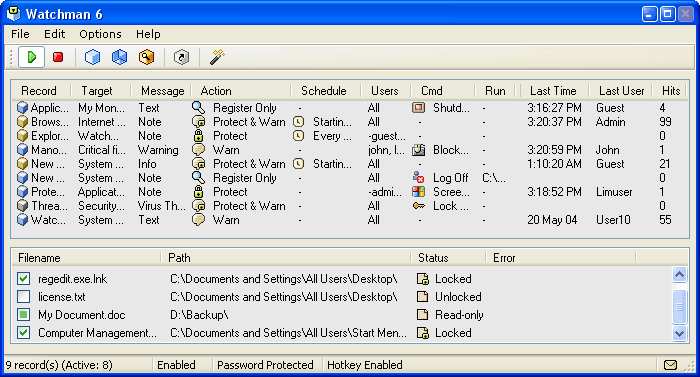This screenshot has height=377, width=700.
Task: Open the File menu
Action: [x=20, y=34]
